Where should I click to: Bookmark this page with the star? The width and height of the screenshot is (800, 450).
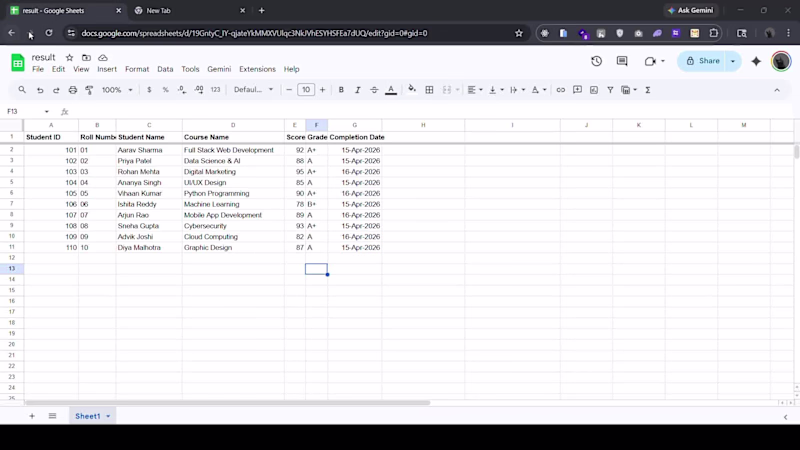[519, 33]
